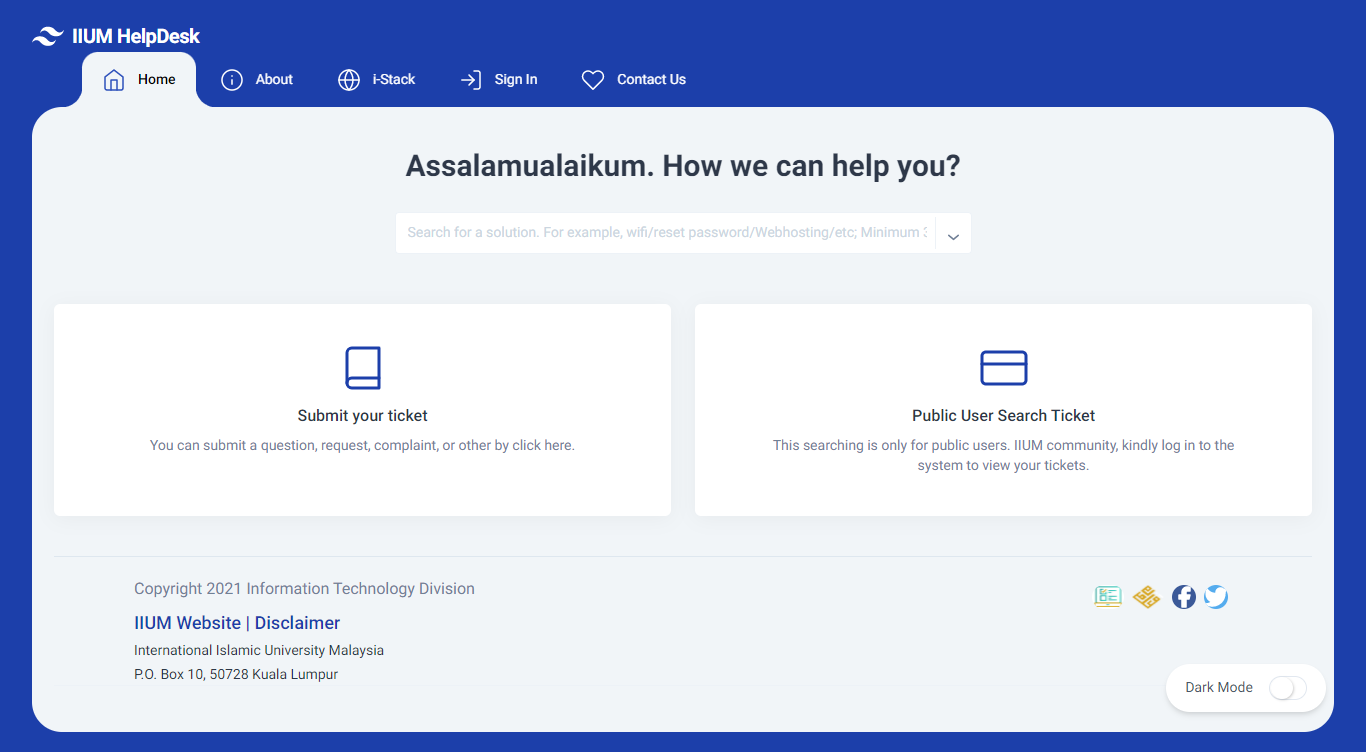Open the i-Stack tab
Image resolution: width=1366 pixels, height=752 pixels.
(x=376, y=80)
